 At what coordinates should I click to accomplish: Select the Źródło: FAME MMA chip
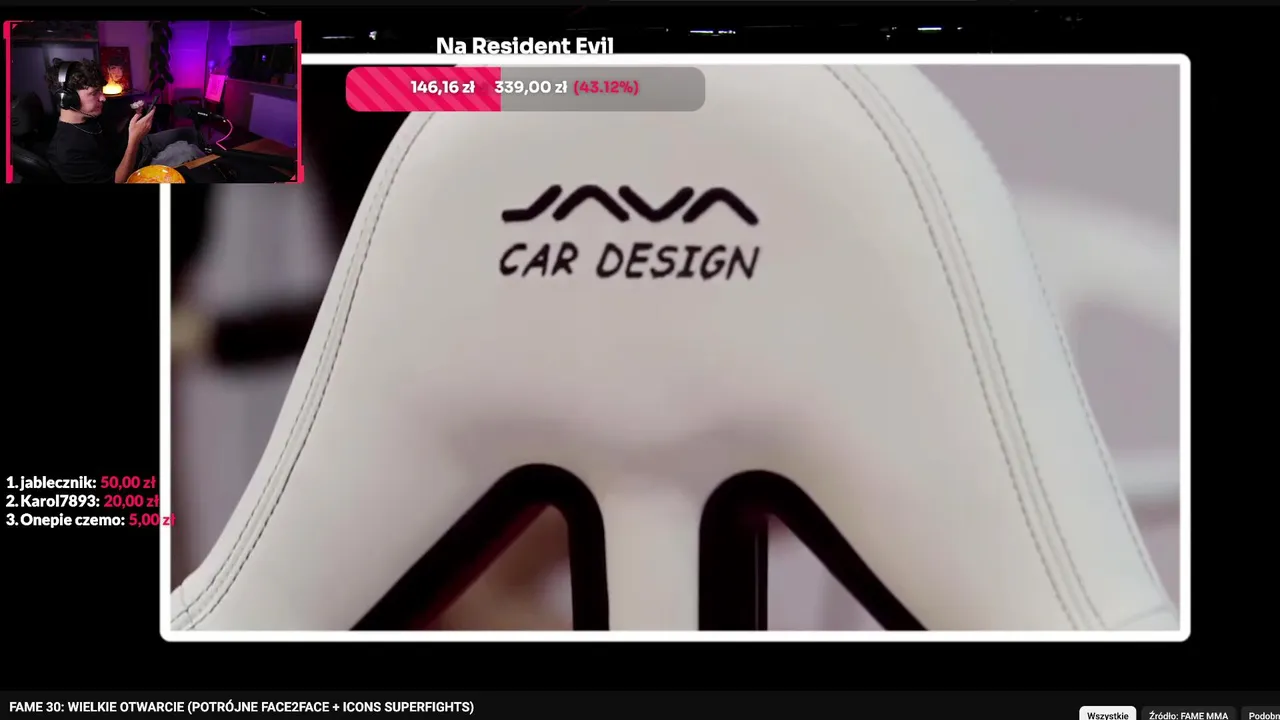[x=1188, y=714]
